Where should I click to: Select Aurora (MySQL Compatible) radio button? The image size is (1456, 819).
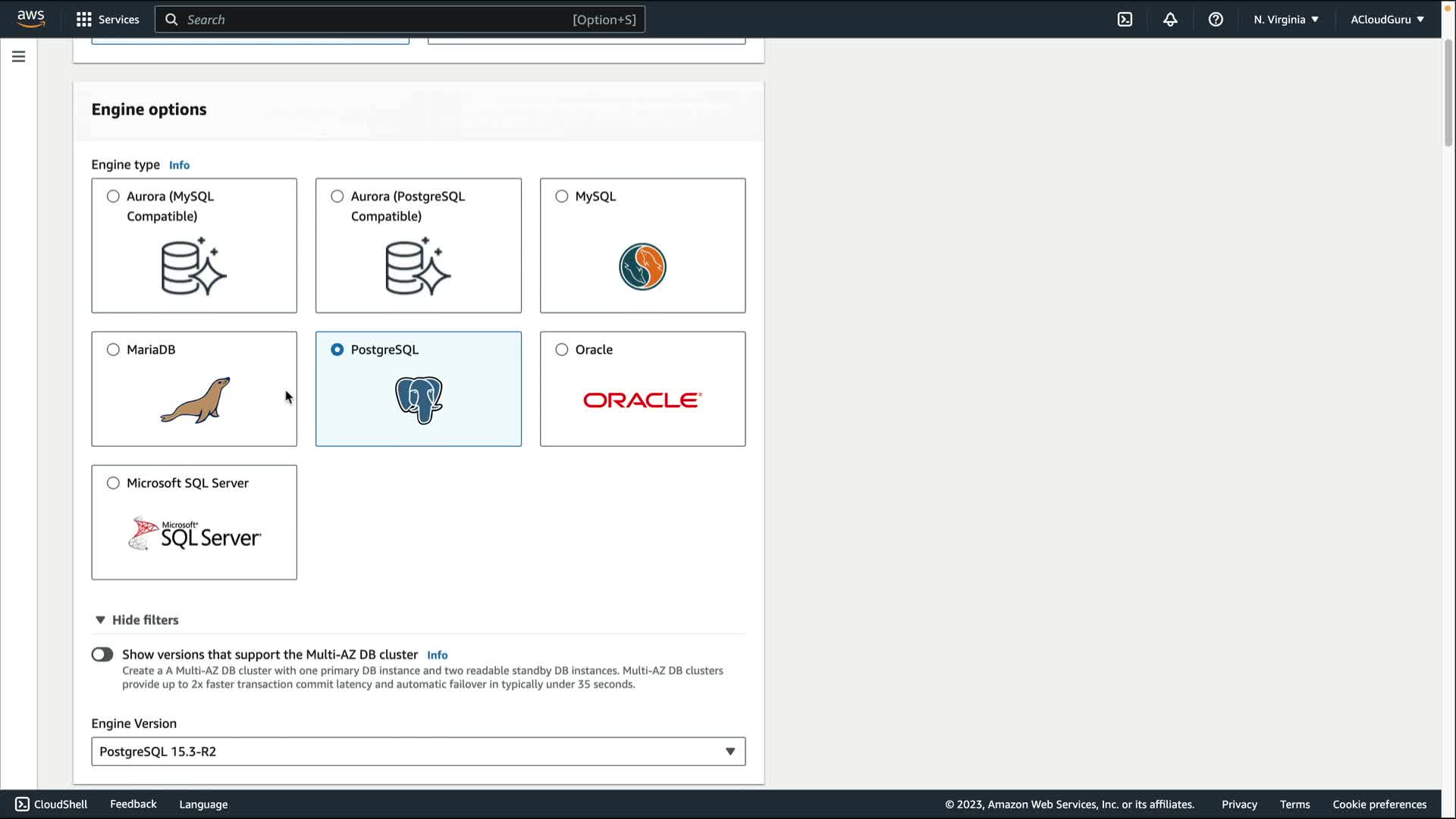pos(113,196)
